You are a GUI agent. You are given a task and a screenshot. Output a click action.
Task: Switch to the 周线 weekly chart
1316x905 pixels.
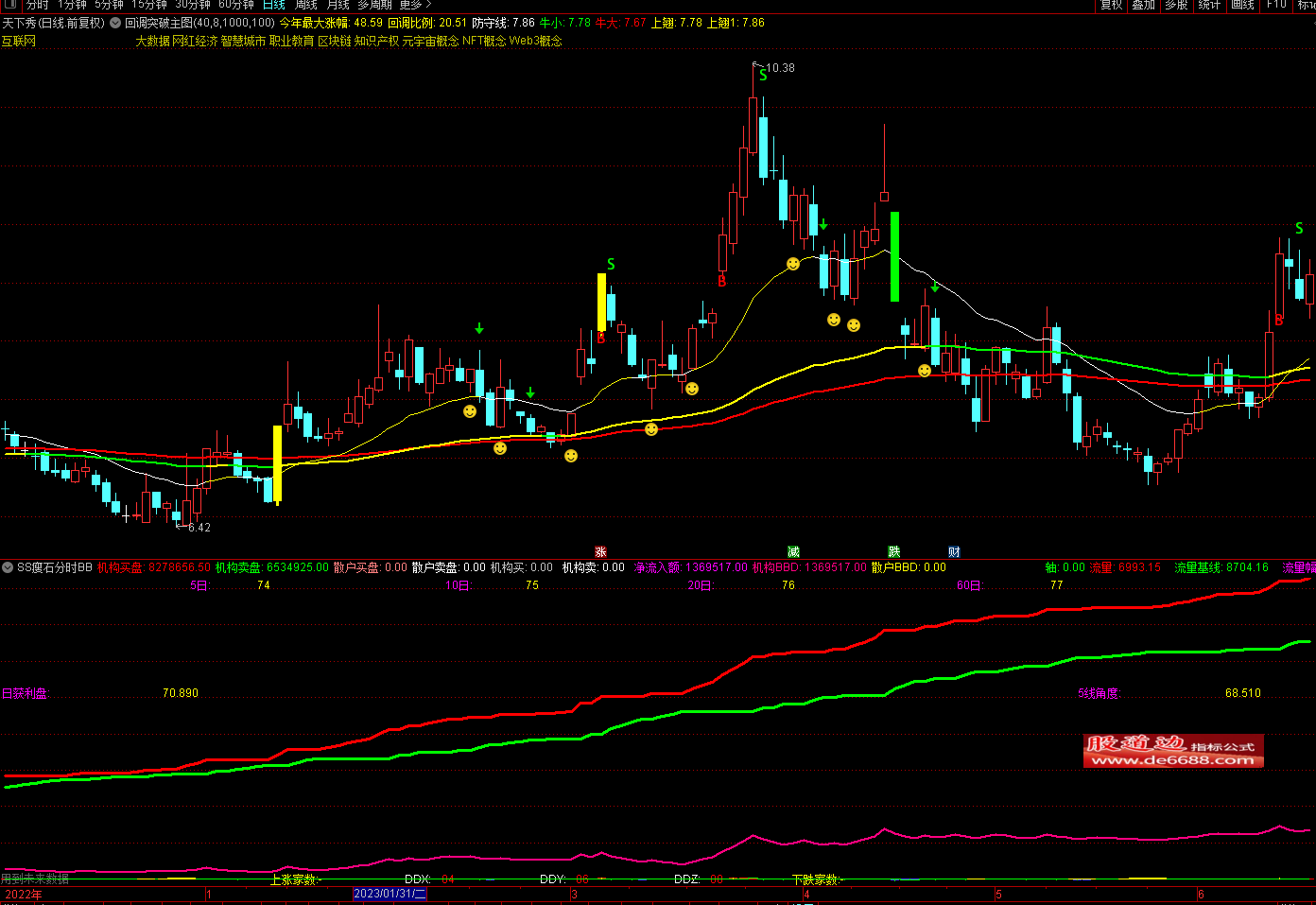tap(306, 5)
